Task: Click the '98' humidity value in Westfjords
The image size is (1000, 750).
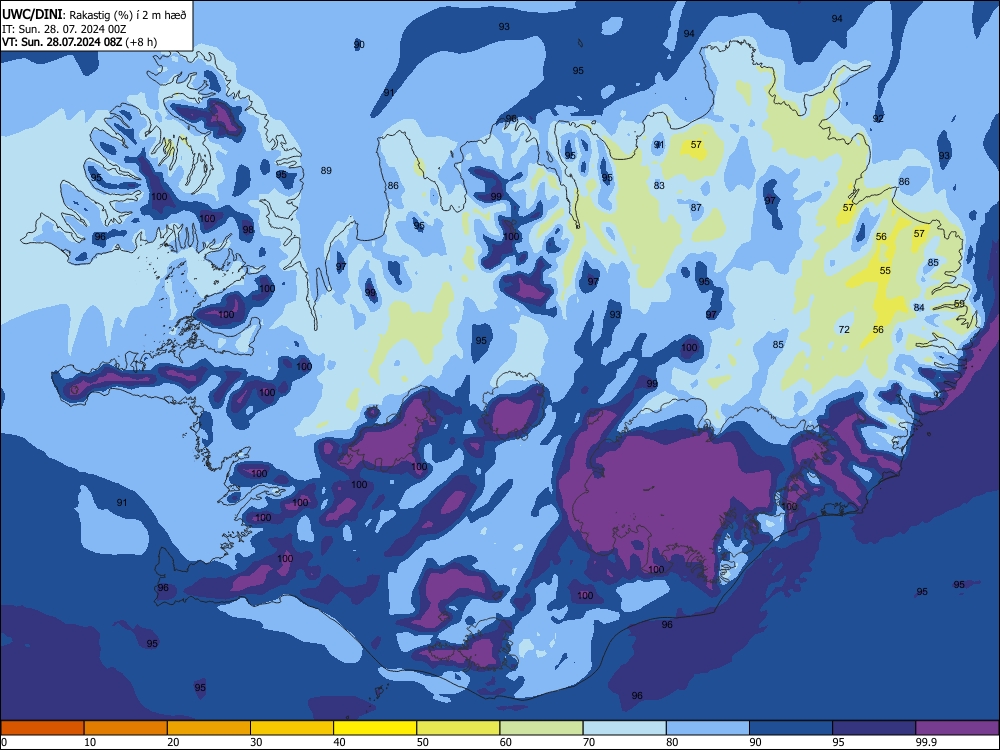Action: tap(248, 230)
